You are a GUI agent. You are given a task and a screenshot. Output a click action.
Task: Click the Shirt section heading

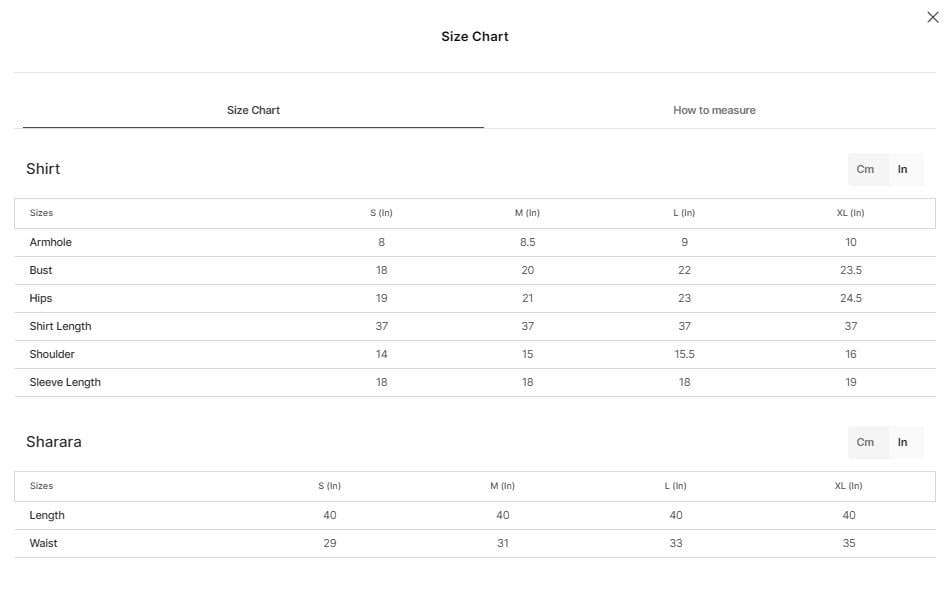(x=43, y=169)
